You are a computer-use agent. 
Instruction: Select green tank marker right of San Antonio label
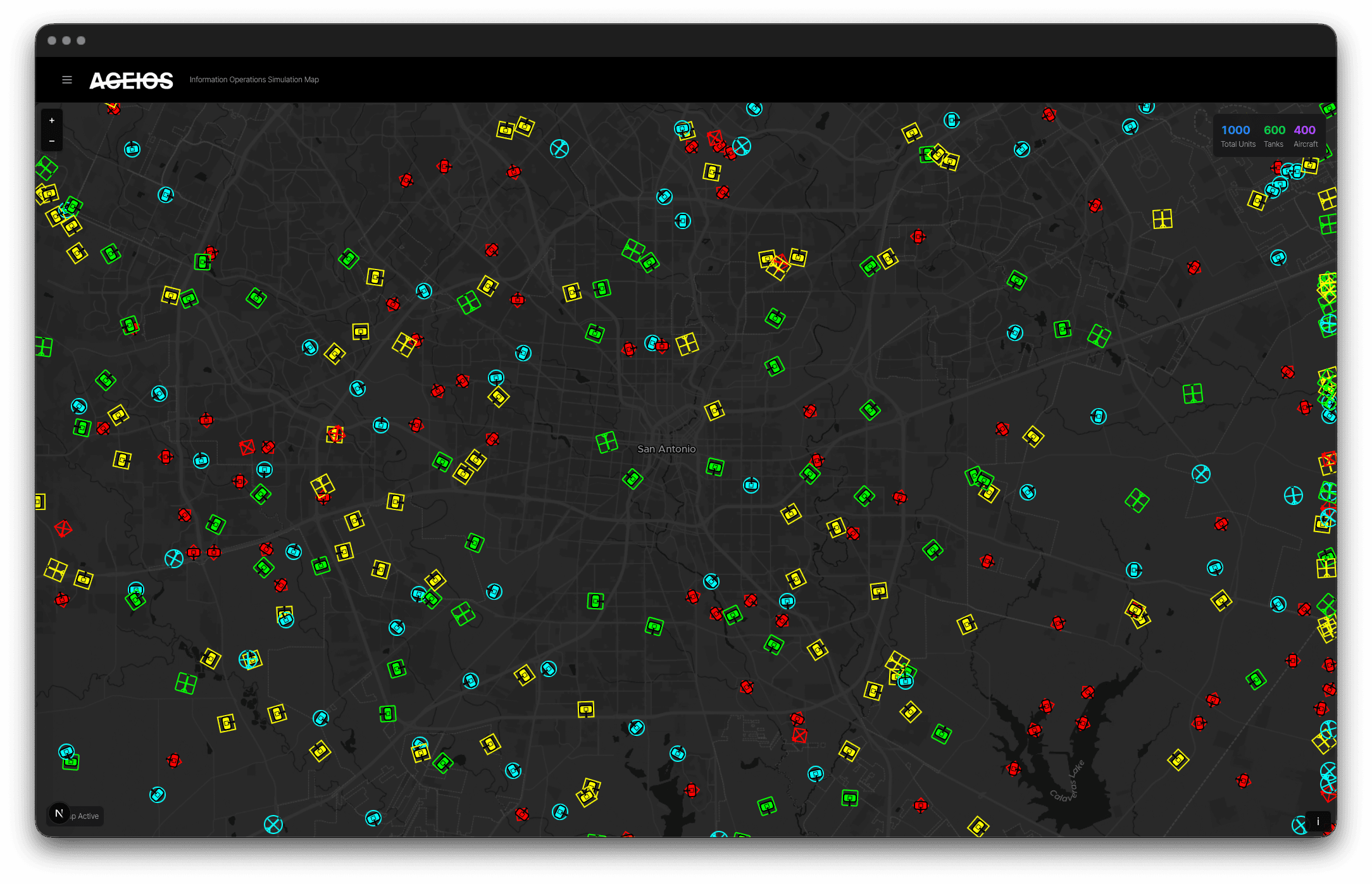pos(715,468)
